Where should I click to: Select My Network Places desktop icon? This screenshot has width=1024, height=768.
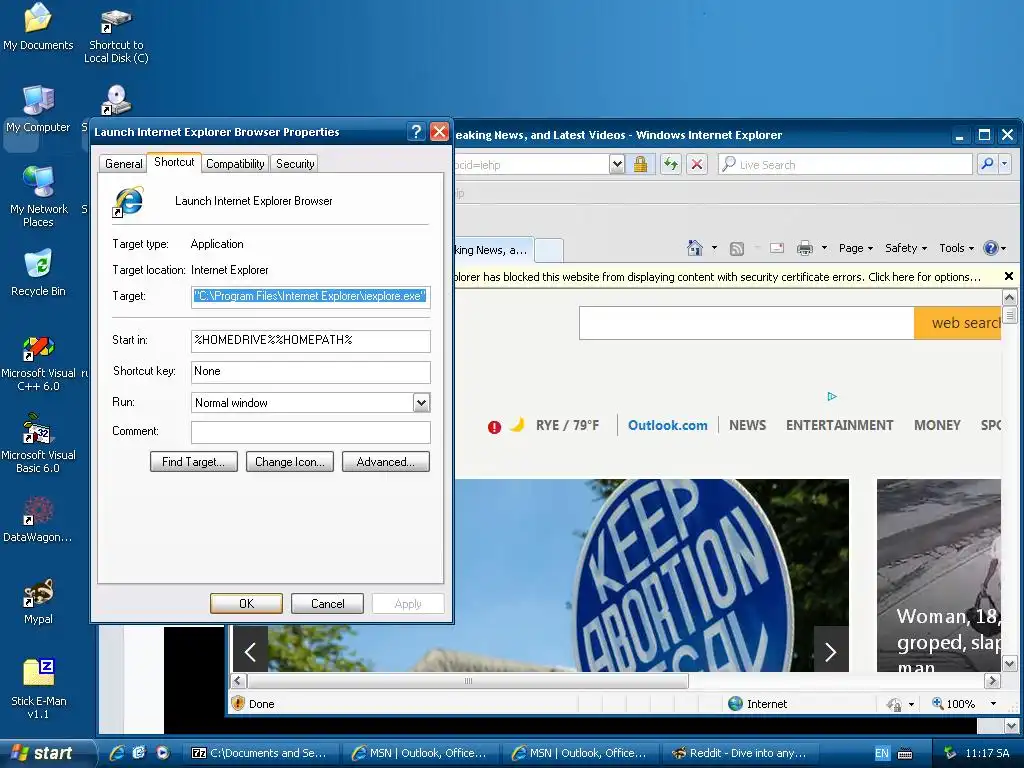pyautogui.click(x=38, y=197)
